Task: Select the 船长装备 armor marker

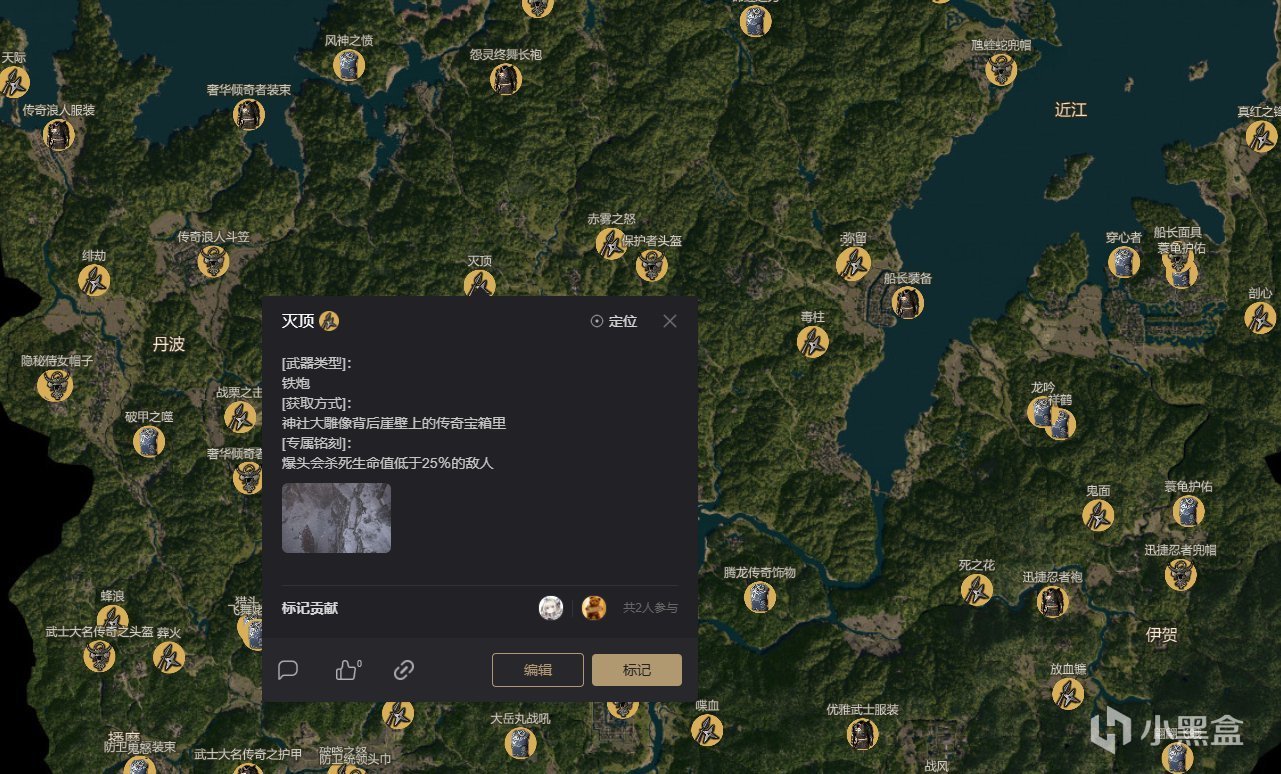Action: pos(907,302)
